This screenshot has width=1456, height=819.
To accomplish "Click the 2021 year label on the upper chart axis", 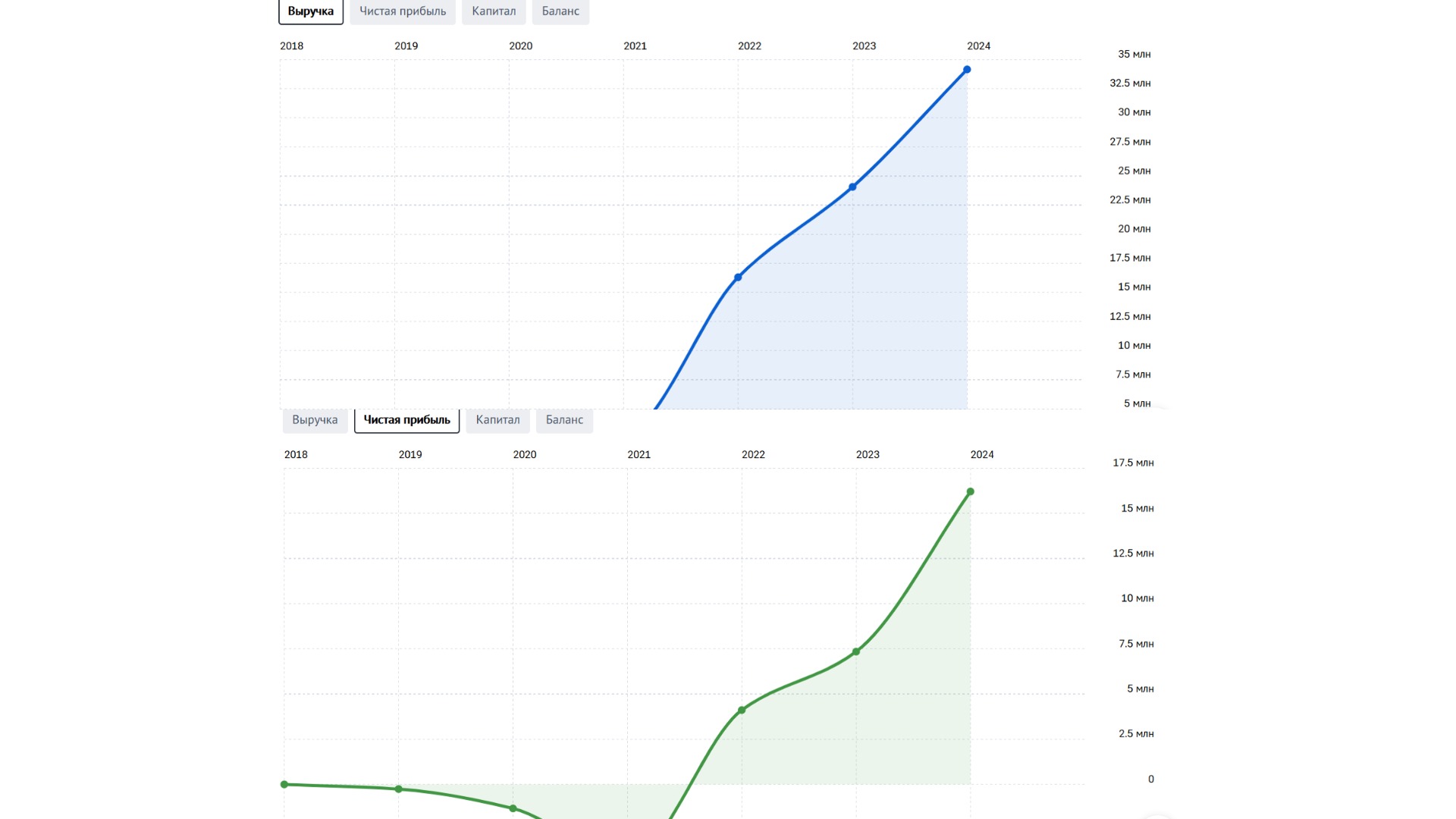I will click(x=635, y=46).
